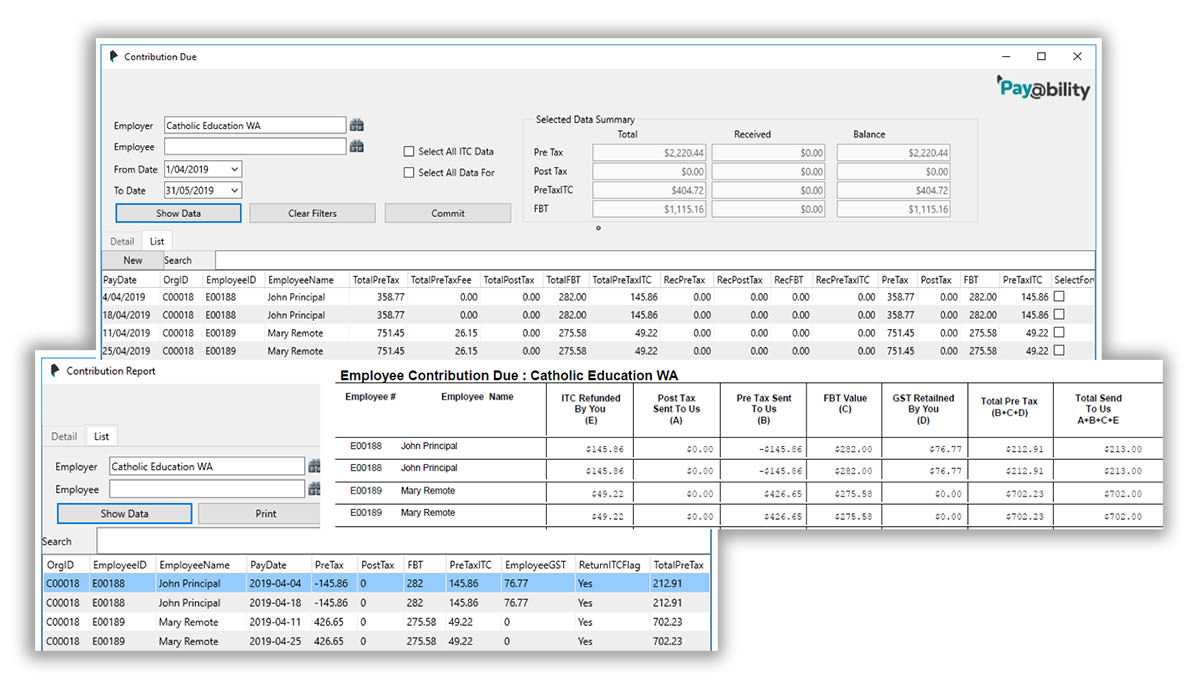Click the Contribution Due window title icon

(x=114, y=57)
